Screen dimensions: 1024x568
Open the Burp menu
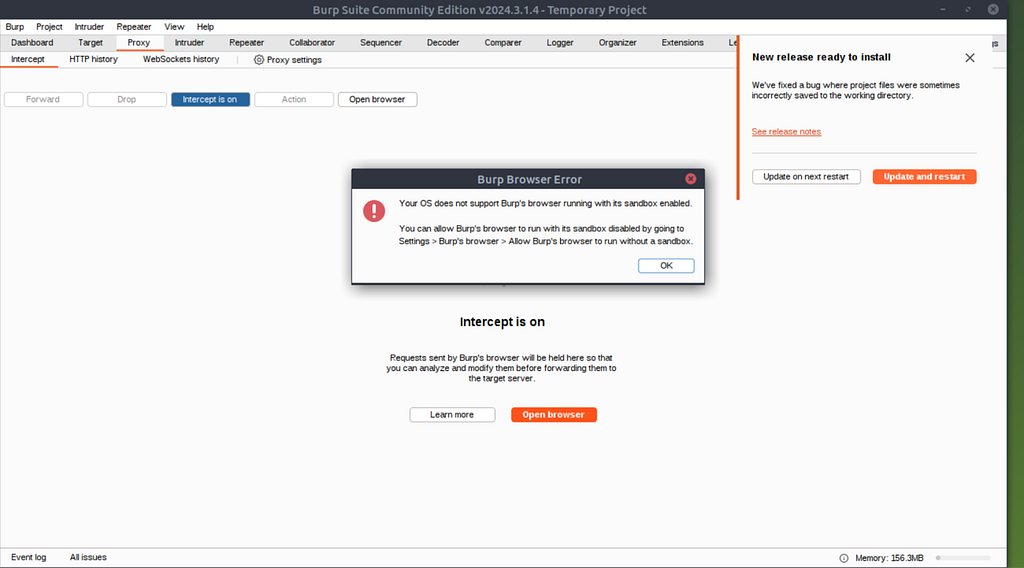[14, 27]
